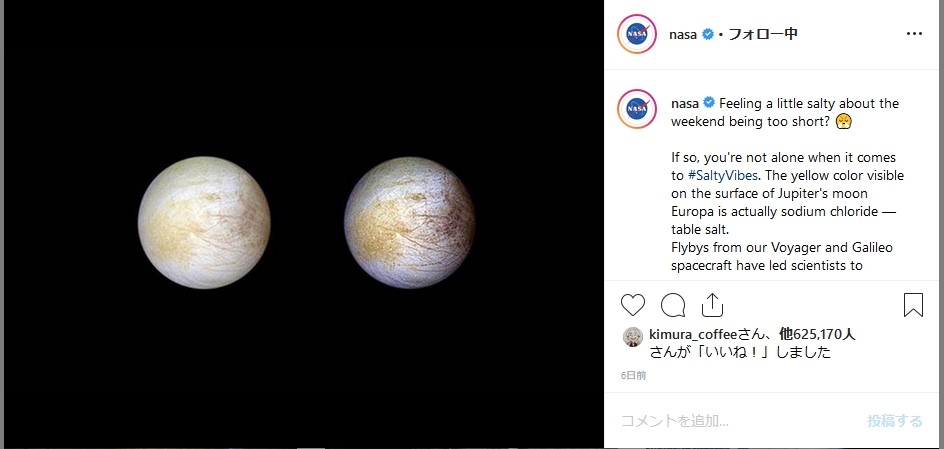Click the verified badge in the caption
This screenshot has width=944, height=449.
(709, 103)
